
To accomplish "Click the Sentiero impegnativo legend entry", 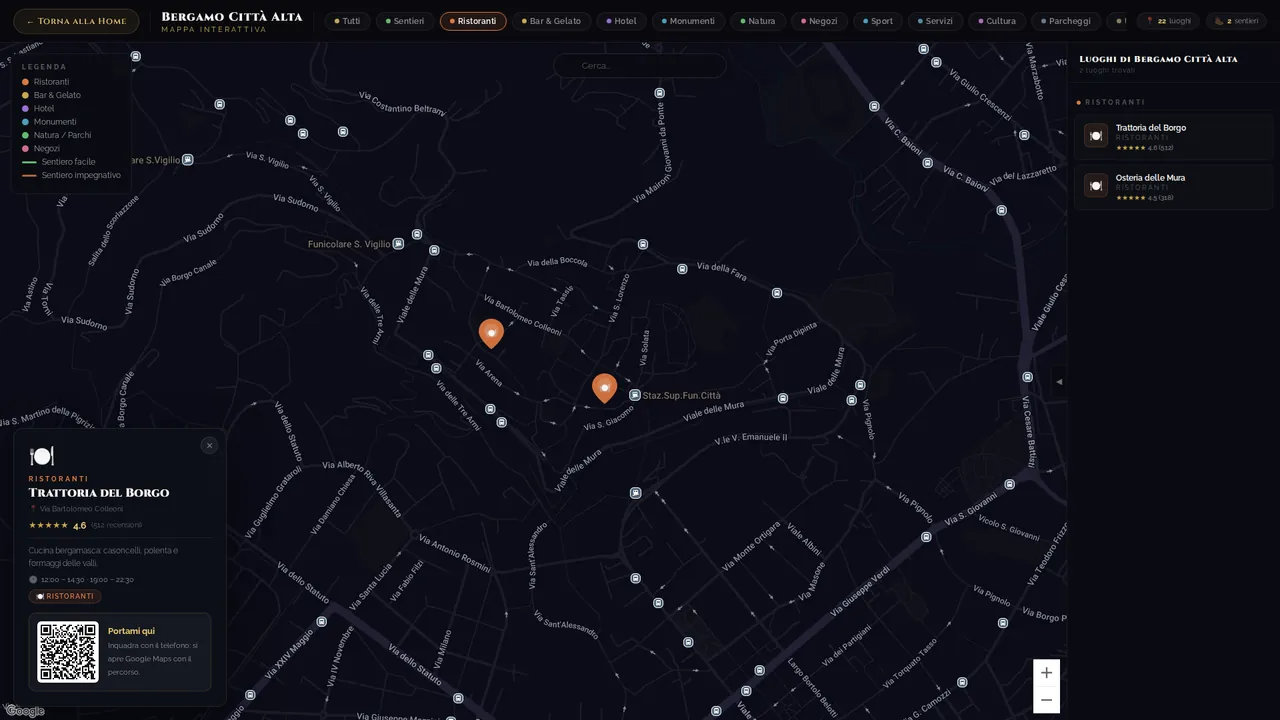I will click(71, 175).
